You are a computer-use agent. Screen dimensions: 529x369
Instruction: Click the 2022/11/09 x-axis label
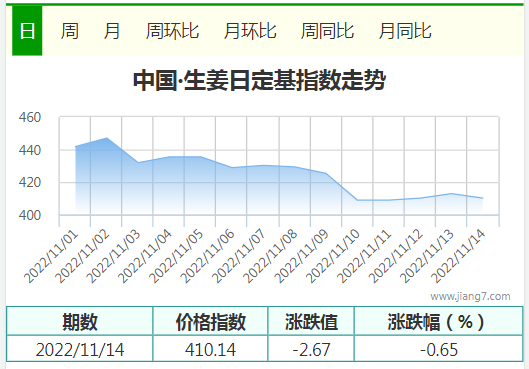(x=302, y=257)
